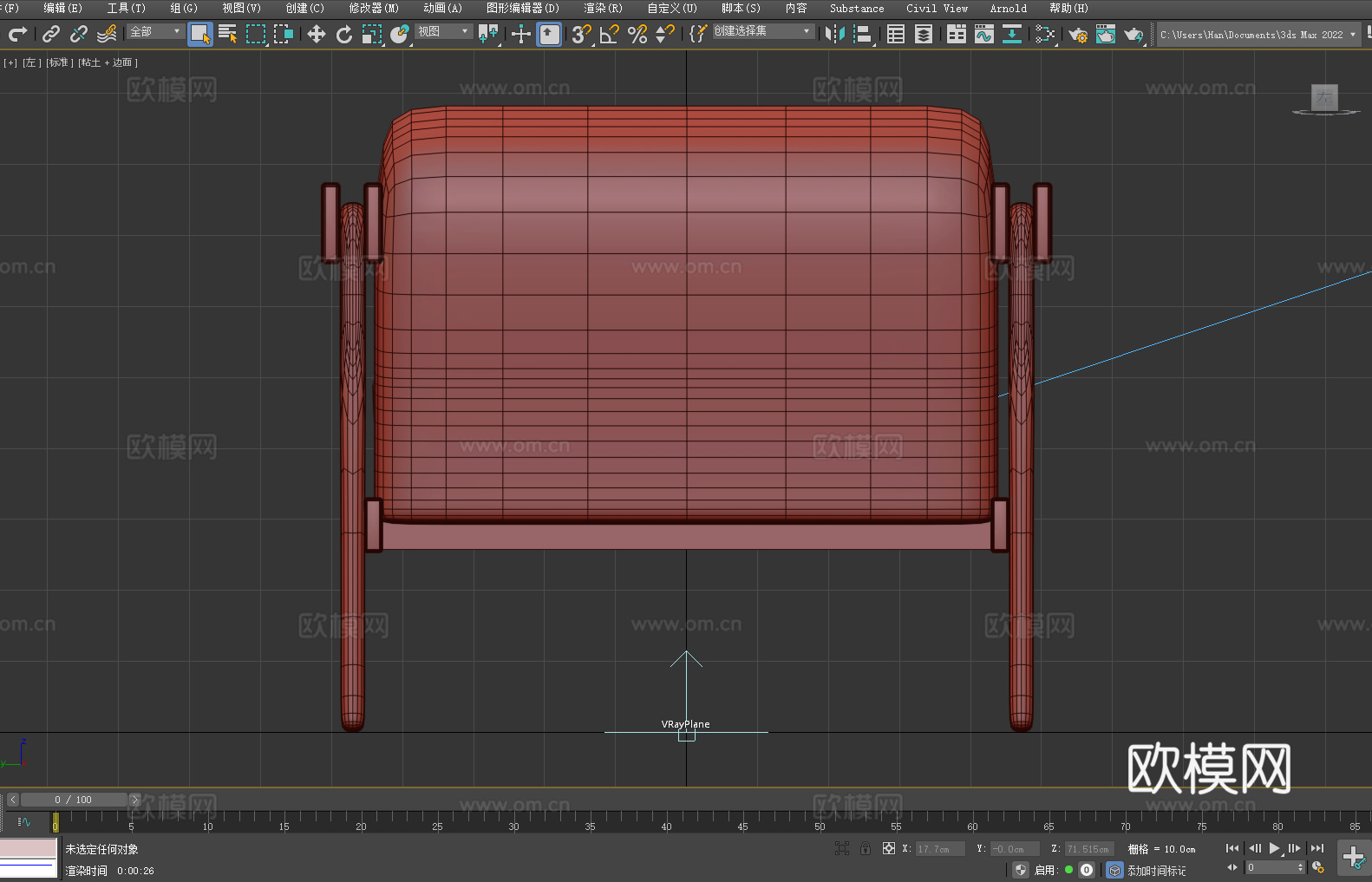Toggle Isolate Selection icon
Image resolution: width=1372 pixels, height=882 pixels.
842,848
